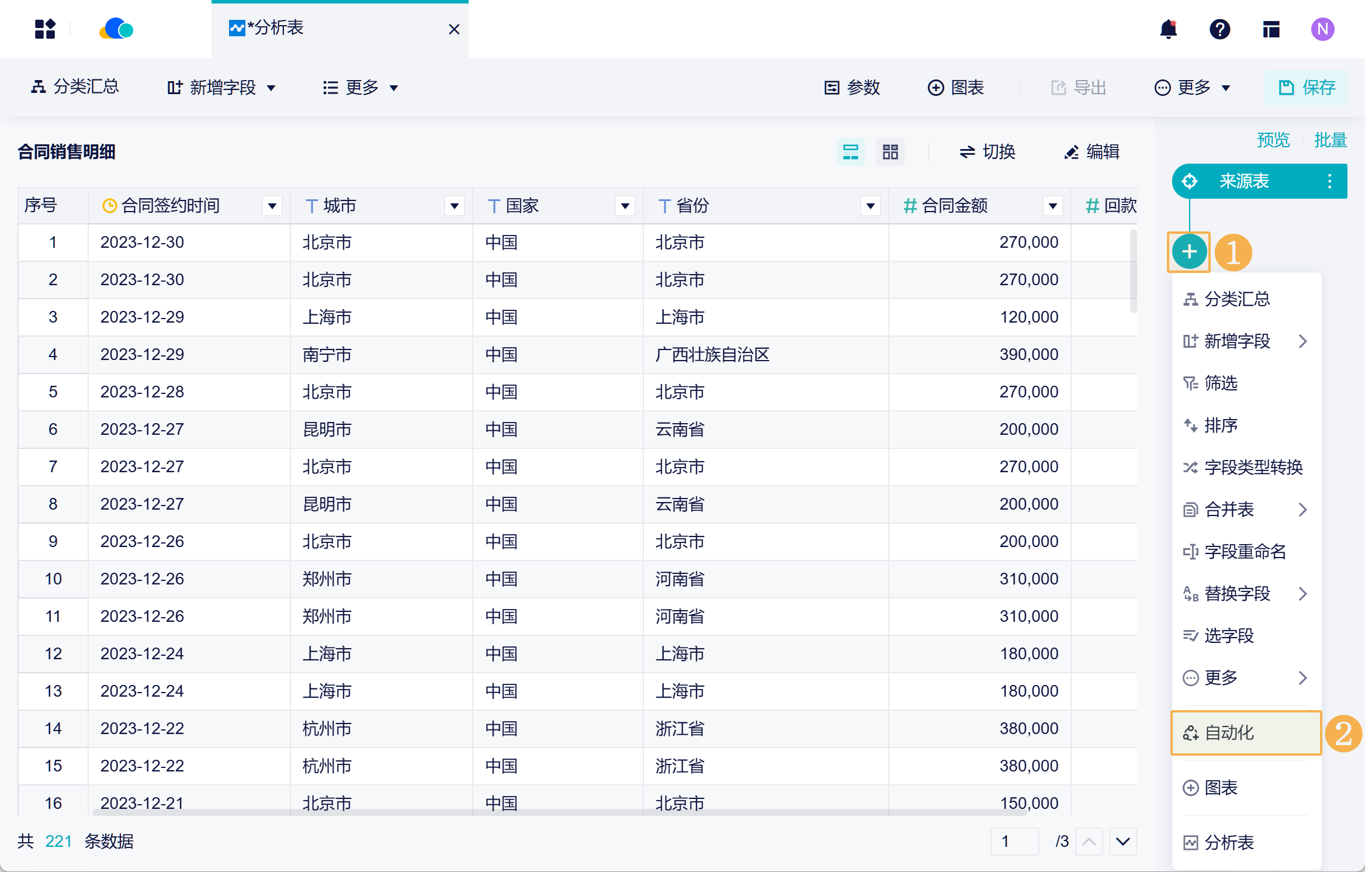Viewport: 1372px width, 872px height.
Task: Click the apps grid icon in the top left
Action: (45, 29)
